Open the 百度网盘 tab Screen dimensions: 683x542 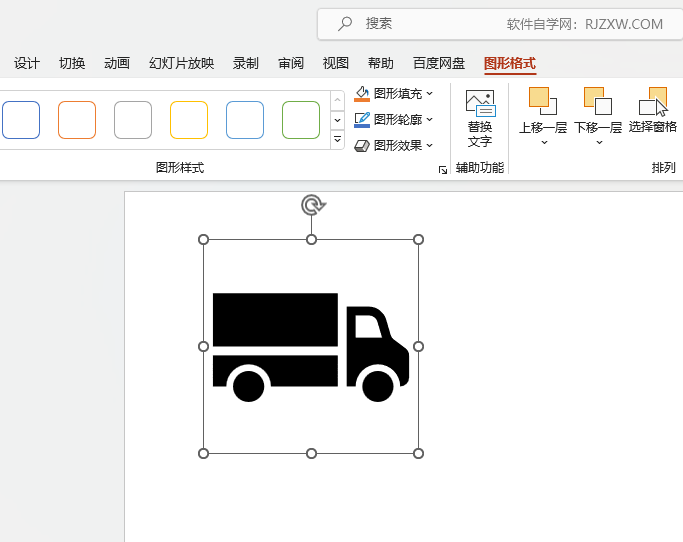pyautogui.click(x=439, y=63)
